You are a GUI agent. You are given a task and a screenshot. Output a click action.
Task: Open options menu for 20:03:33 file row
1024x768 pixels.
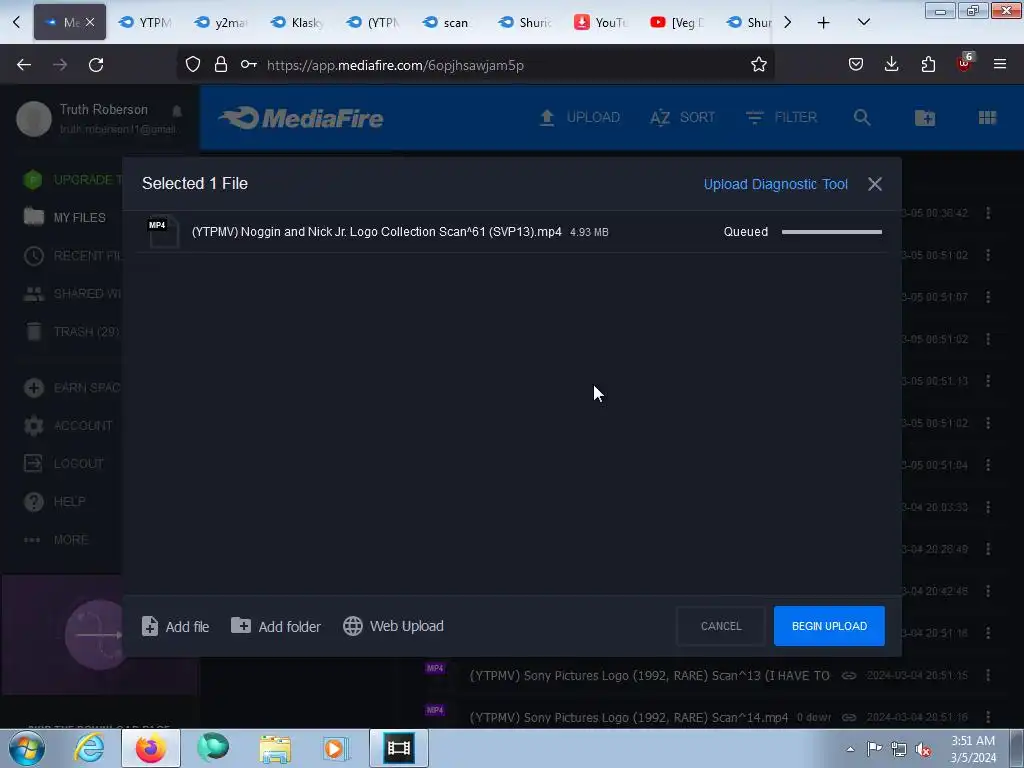pyautogui.click(x=988, y=507)
